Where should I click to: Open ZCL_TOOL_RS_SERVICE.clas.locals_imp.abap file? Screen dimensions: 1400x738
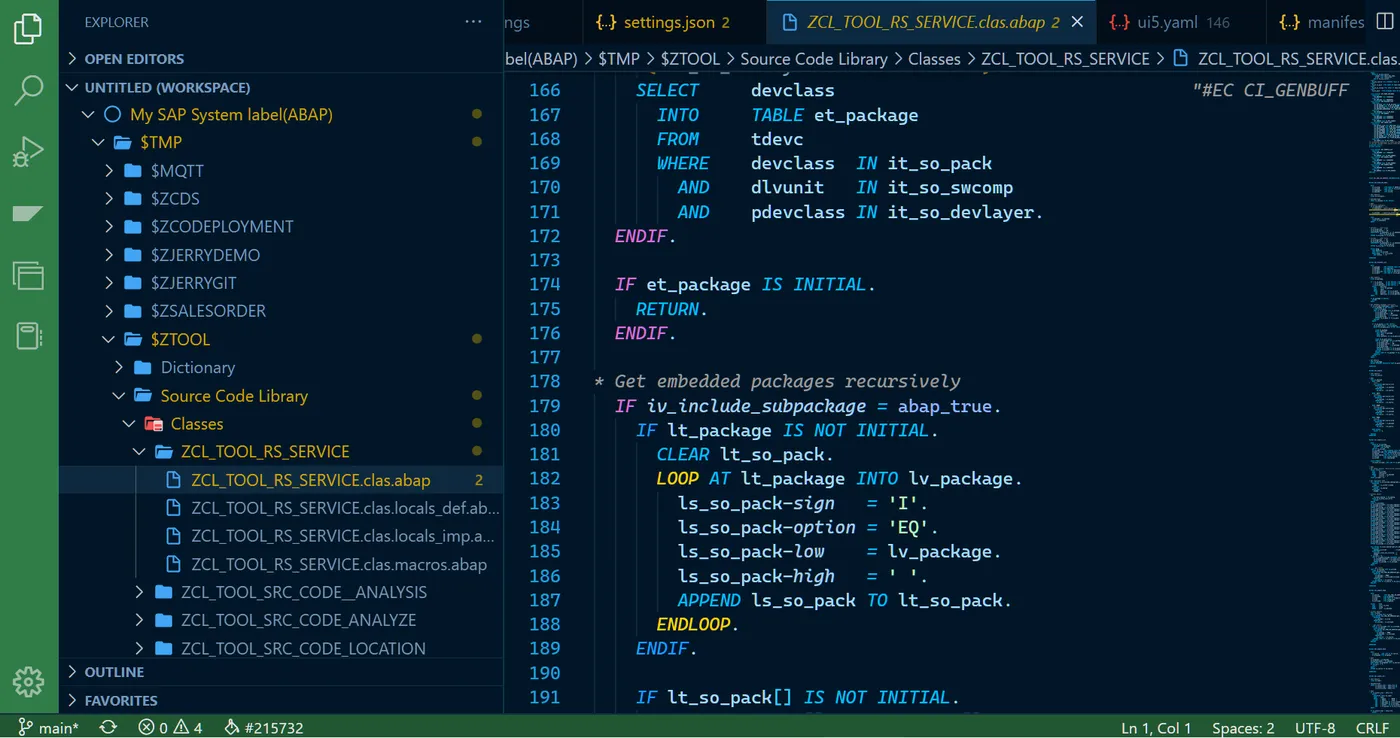(343, 536)
